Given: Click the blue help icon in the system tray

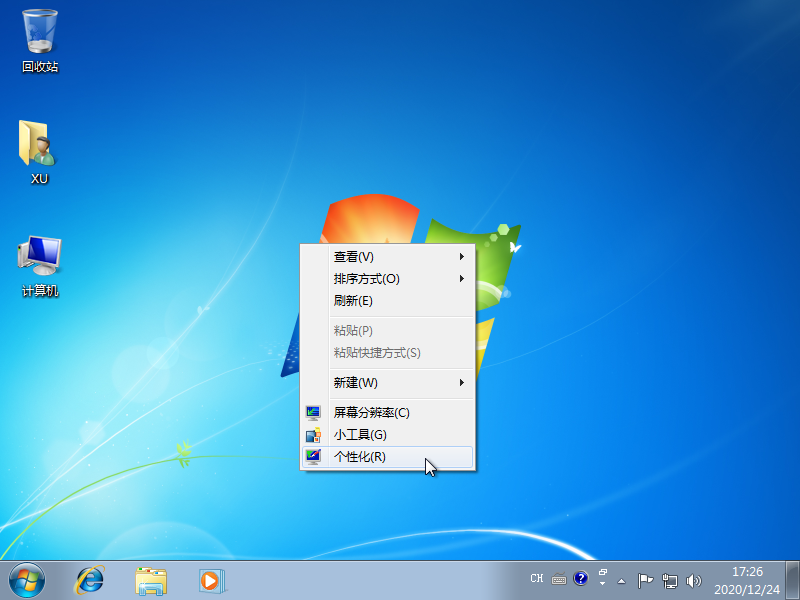Looking at the screenshot, I should click(x=581, y=578).
